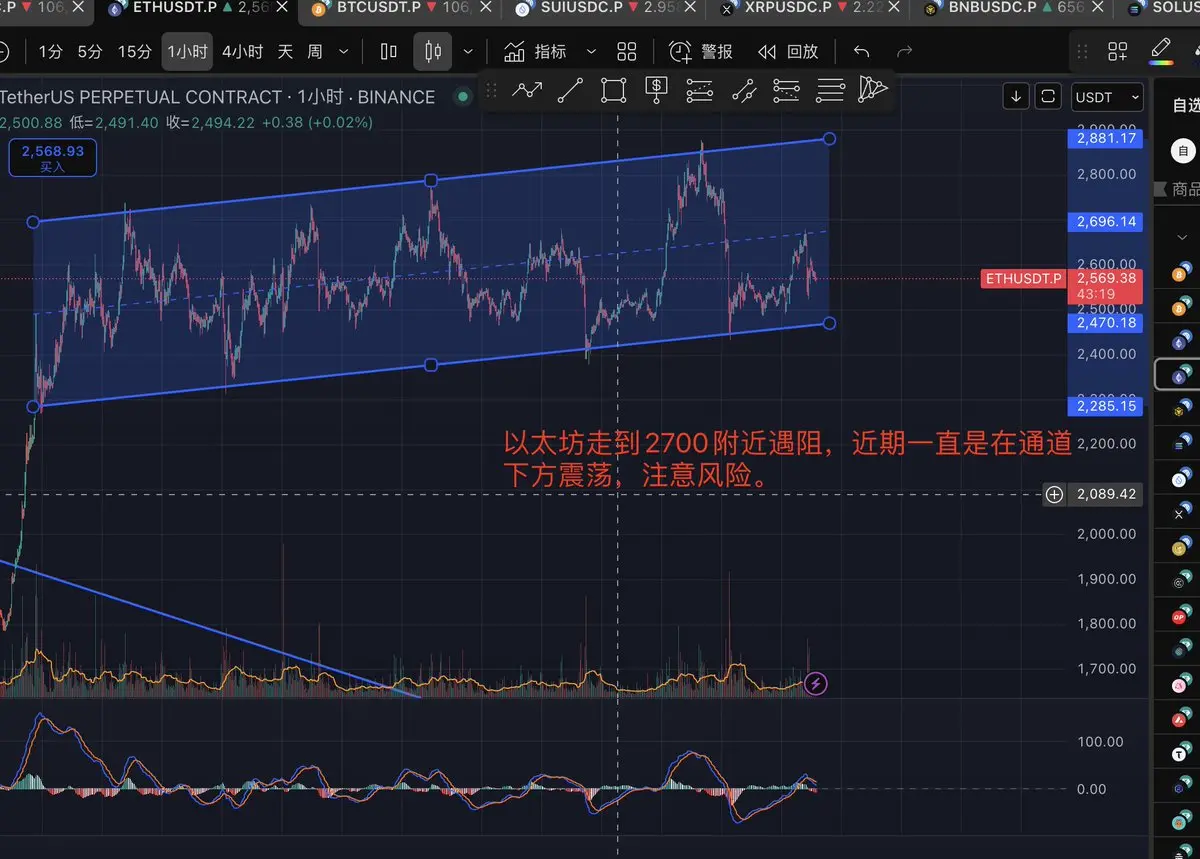Click the red Chinese annotation text
This screenshot has width=1200, height=859.
(790, 459)
